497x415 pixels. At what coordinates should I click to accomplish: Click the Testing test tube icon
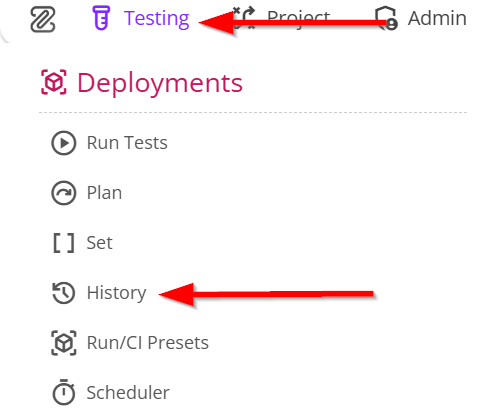point(101,18)
